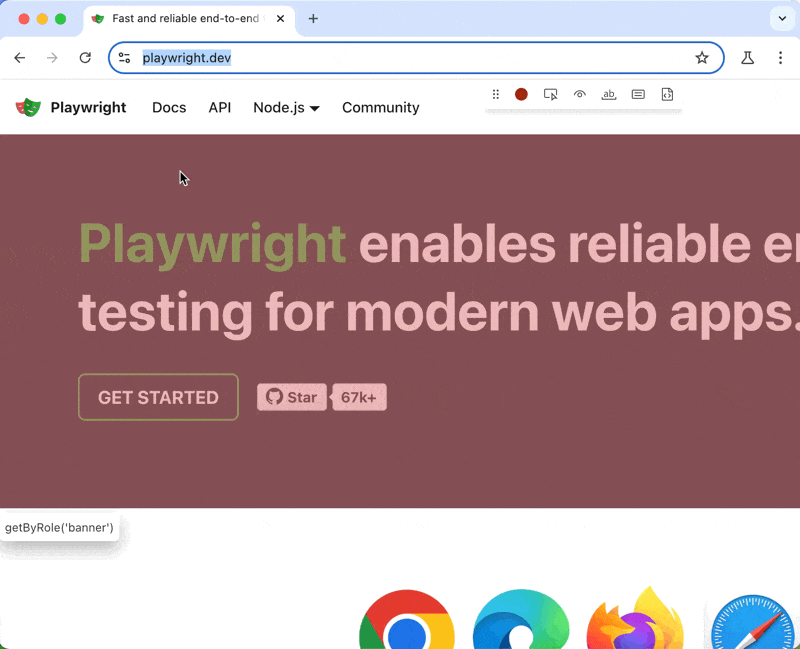
Task: Click the Chrome browser logo image
Action: [x=407, y=619]
